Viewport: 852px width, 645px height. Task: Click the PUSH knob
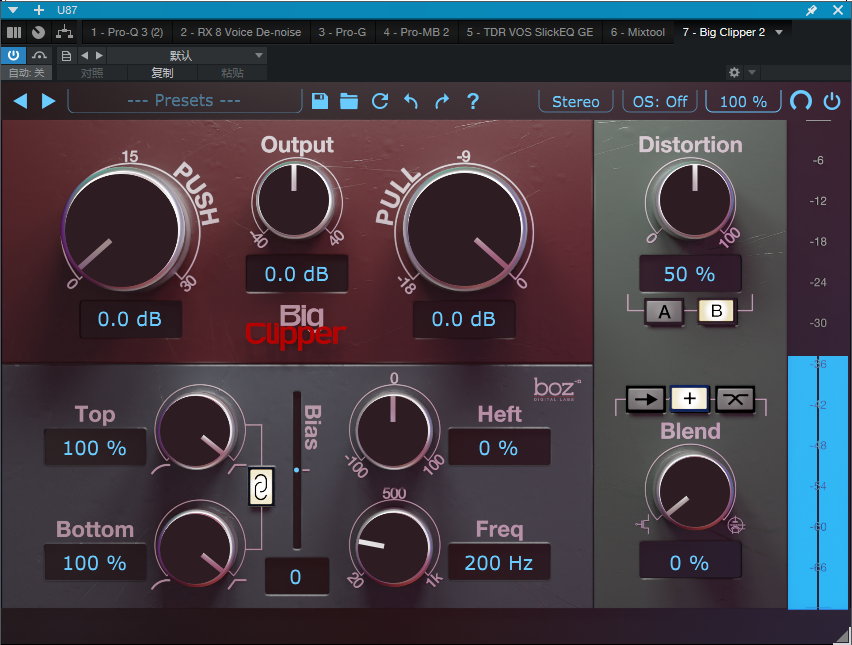point(124,229)
